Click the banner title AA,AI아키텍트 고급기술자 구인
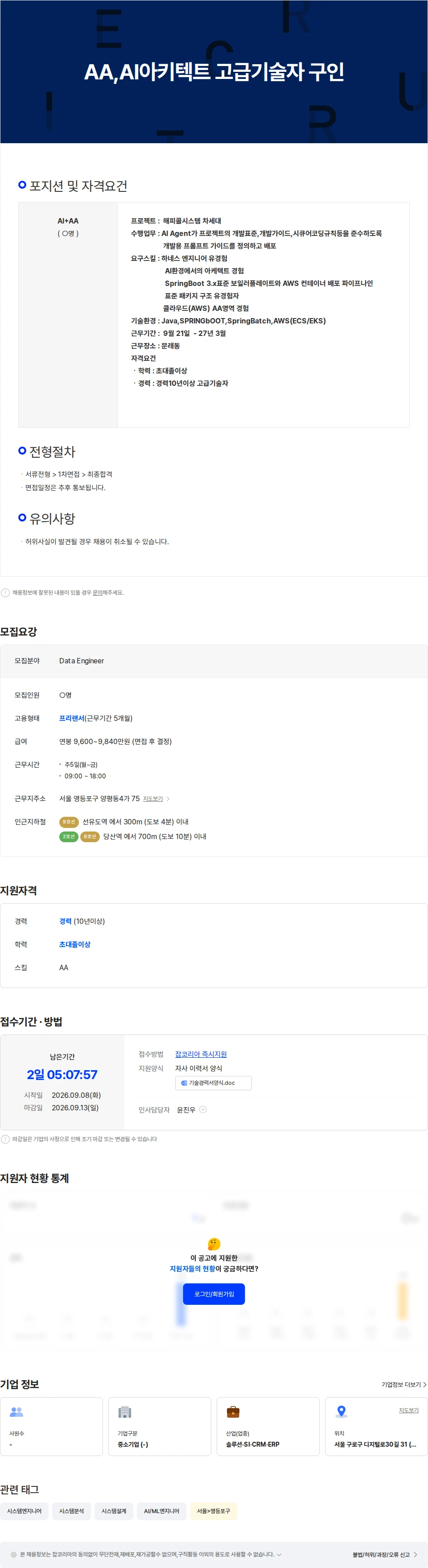Viewport: 428px width, 1568px height. (x=214, y=72)
